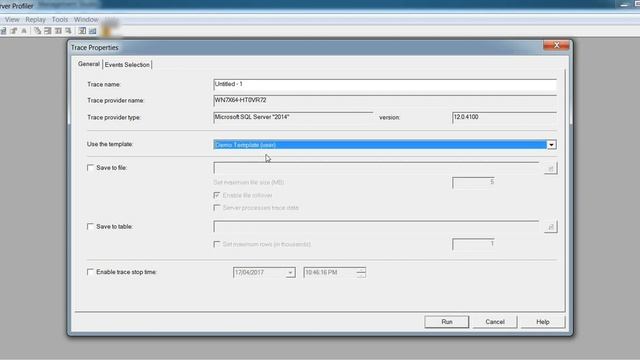This screenshot has width=640, height=360.
Task: Click the Trace name input field
Action: pyautogui.click(x=385, y=84)
